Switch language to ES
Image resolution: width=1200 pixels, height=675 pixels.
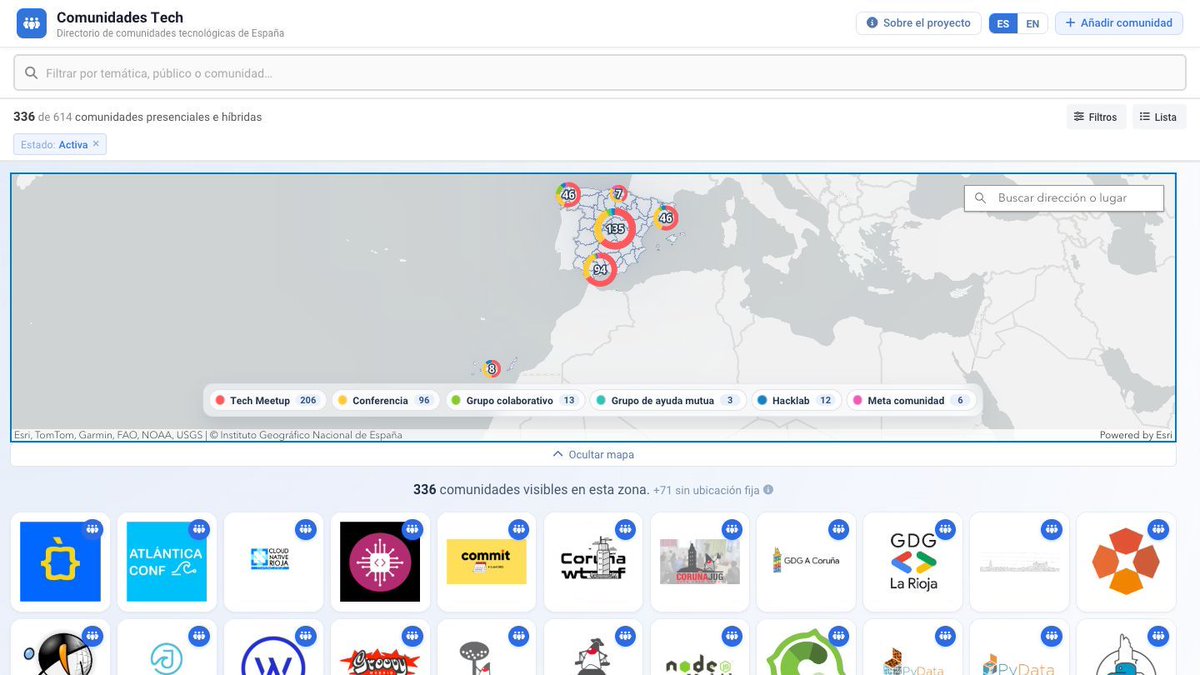1003,23
